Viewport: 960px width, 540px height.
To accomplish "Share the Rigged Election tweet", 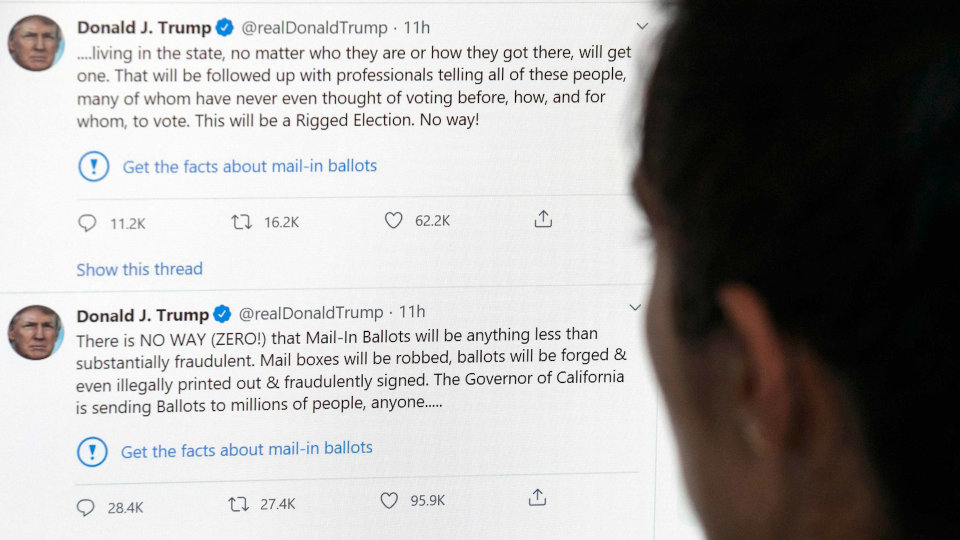I will (x=543, y=218).
